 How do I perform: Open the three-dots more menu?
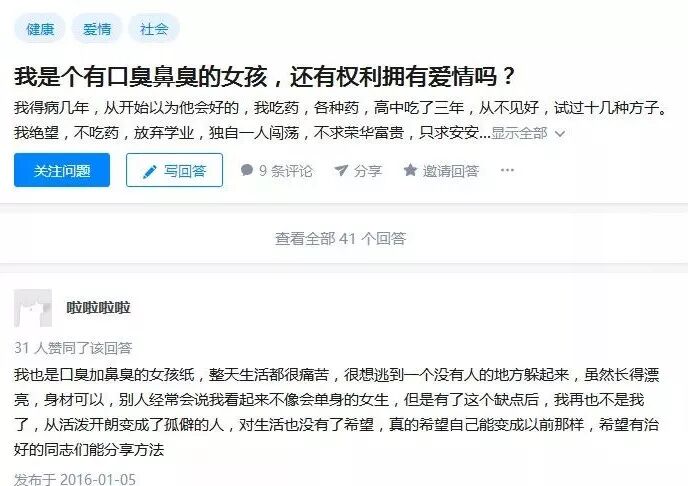[x=507, y=170]
